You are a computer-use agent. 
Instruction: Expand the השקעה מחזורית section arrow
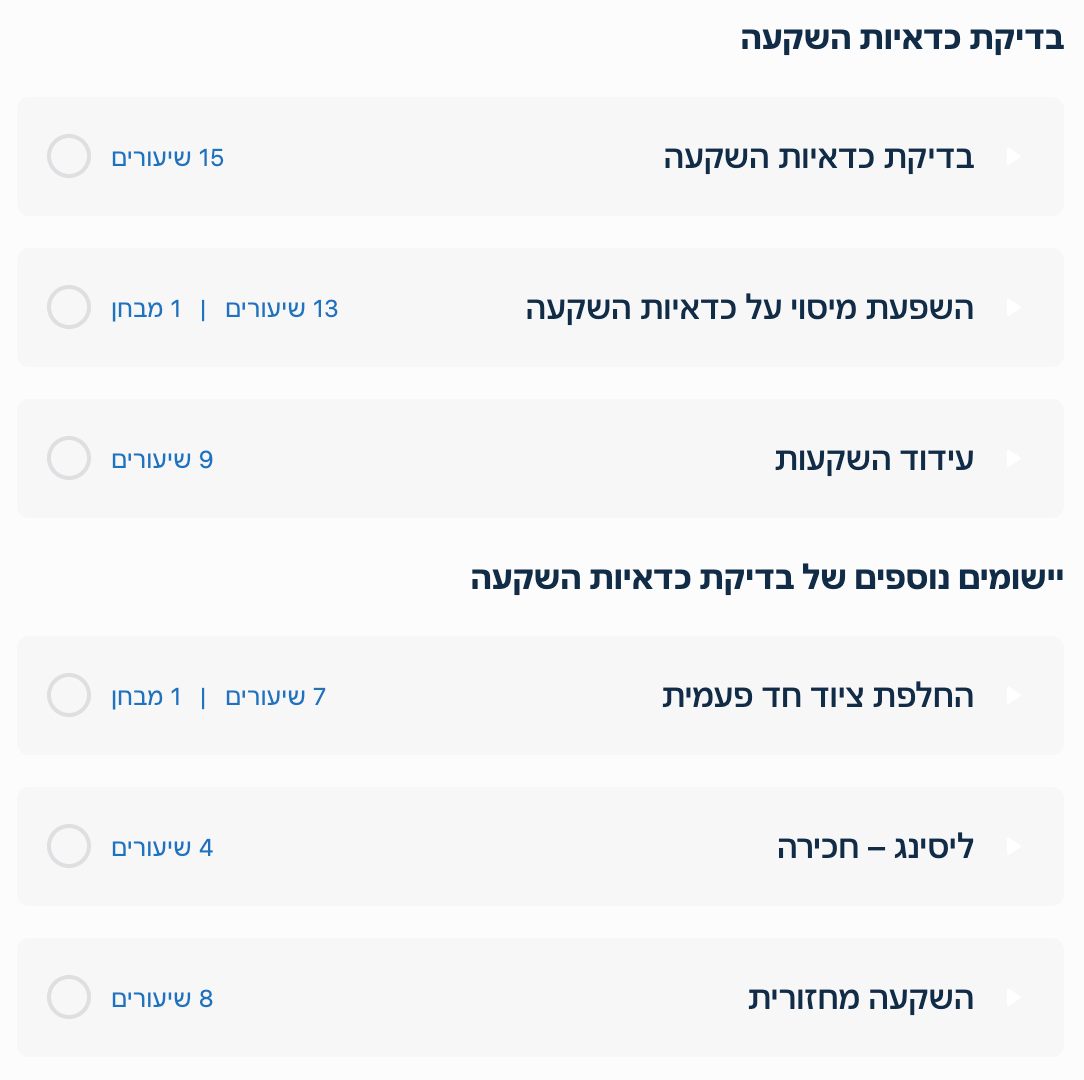pos(1013,998)
